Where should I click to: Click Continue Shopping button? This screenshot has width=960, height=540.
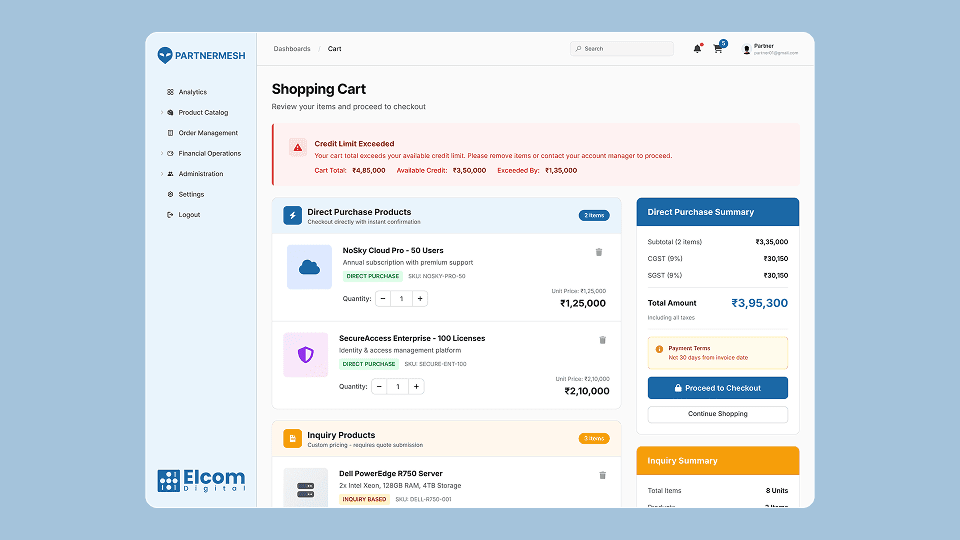tap(717, 414)
